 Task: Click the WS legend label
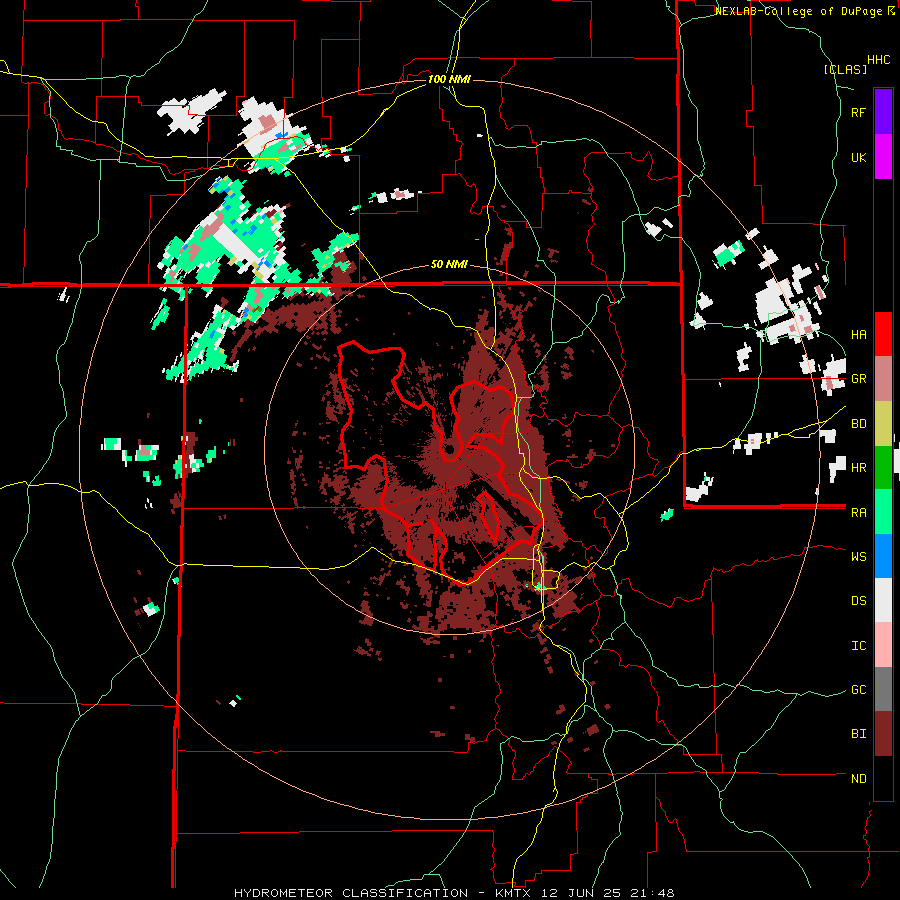(x=858, y=557)
